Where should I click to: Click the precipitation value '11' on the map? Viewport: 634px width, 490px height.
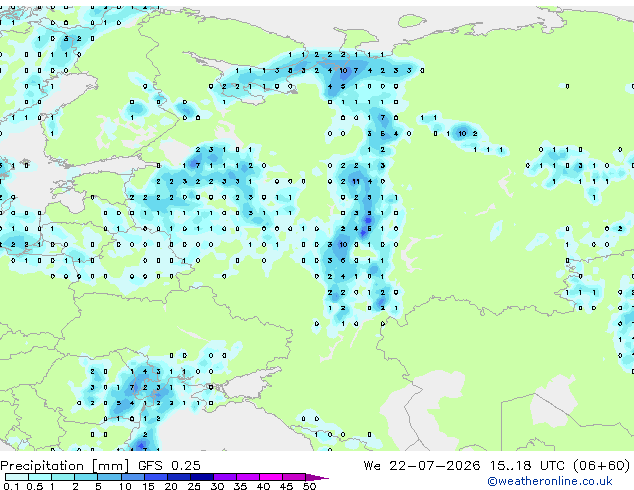356,182
